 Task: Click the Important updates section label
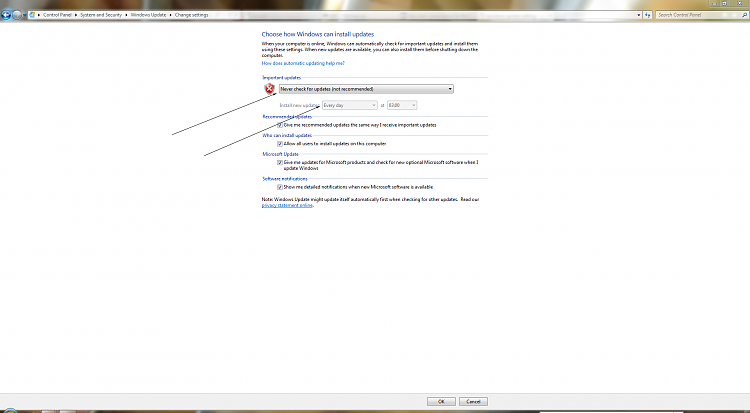pos(281,78)
